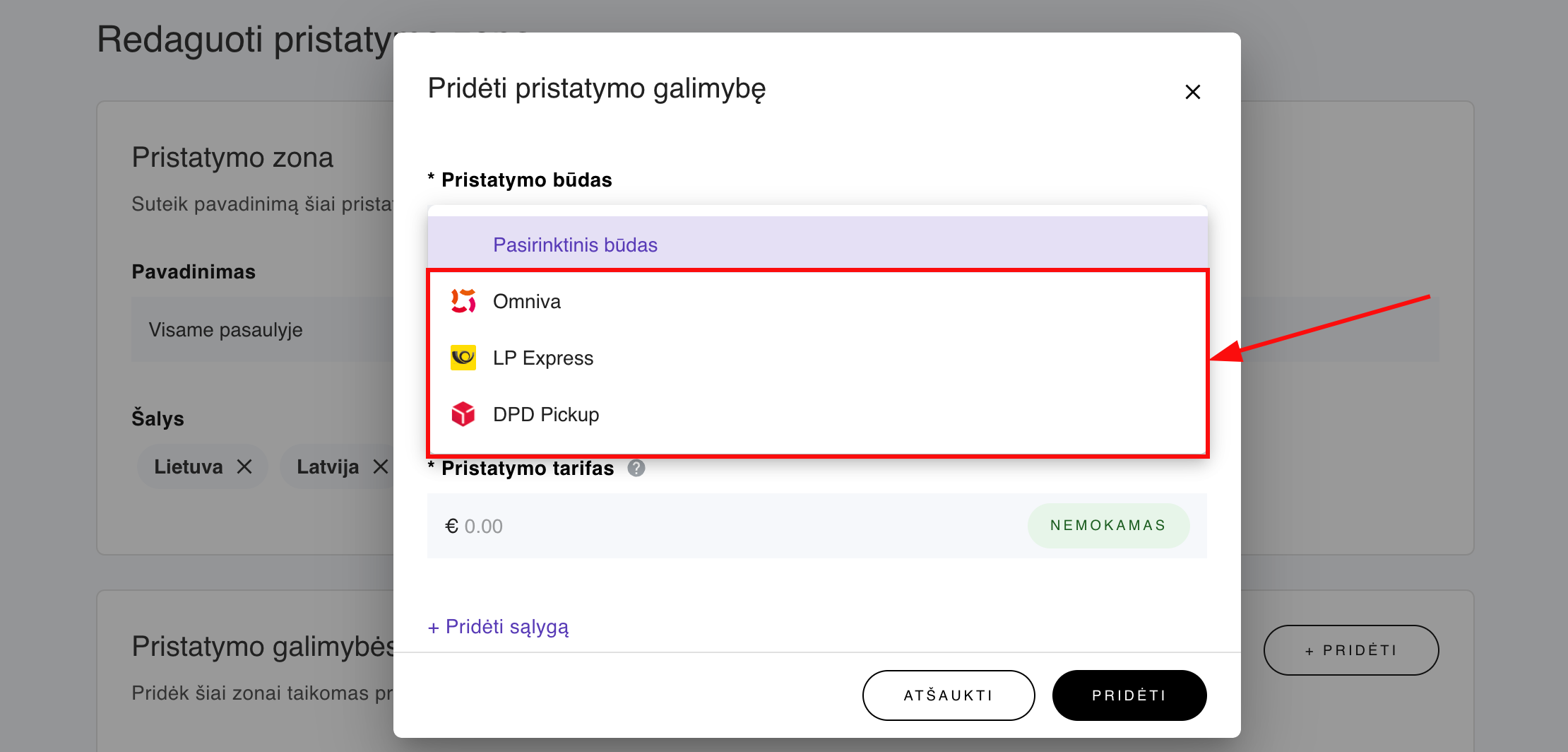Select the DPD Pickup parcel icon
The width and height of the screenshot is (1568, 752).
tap(463, 414)
